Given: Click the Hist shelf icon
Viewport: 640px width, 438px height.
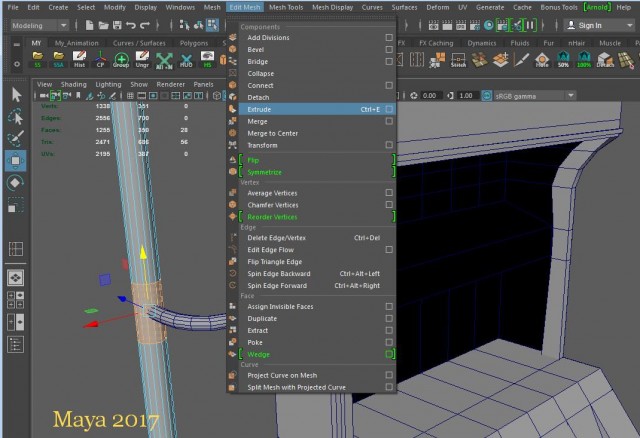Looking at the screenshot, I should [79, 59].
